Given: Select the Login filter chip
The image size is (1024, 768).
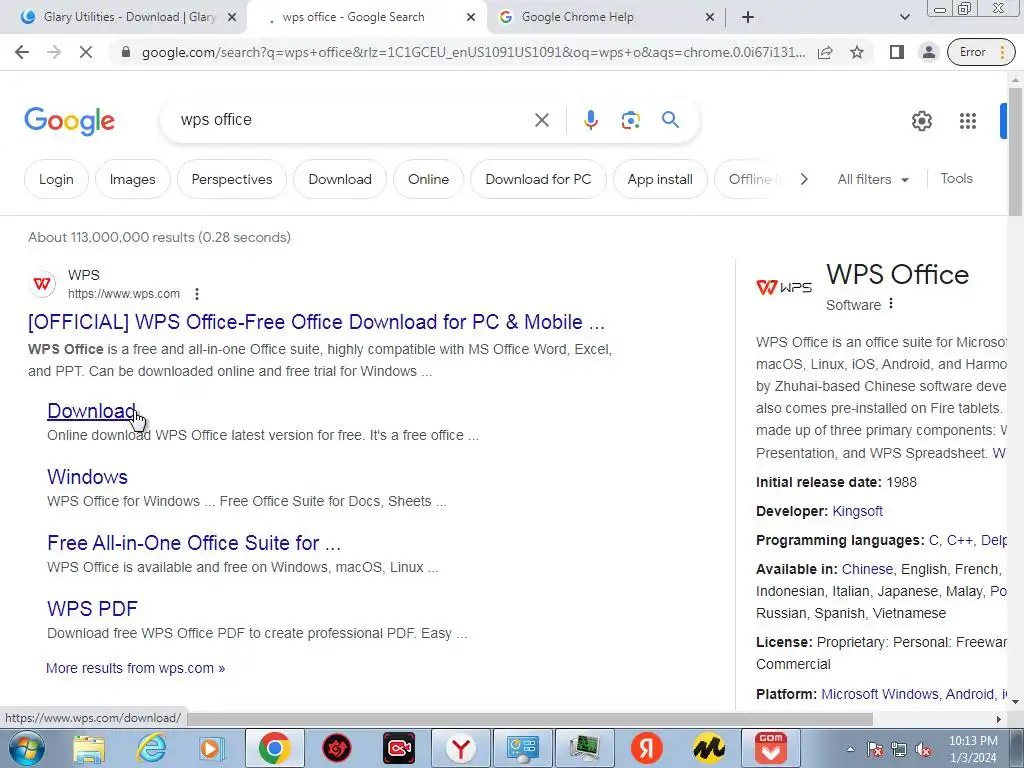Looking at the screenshot, I should click(56, 179).
